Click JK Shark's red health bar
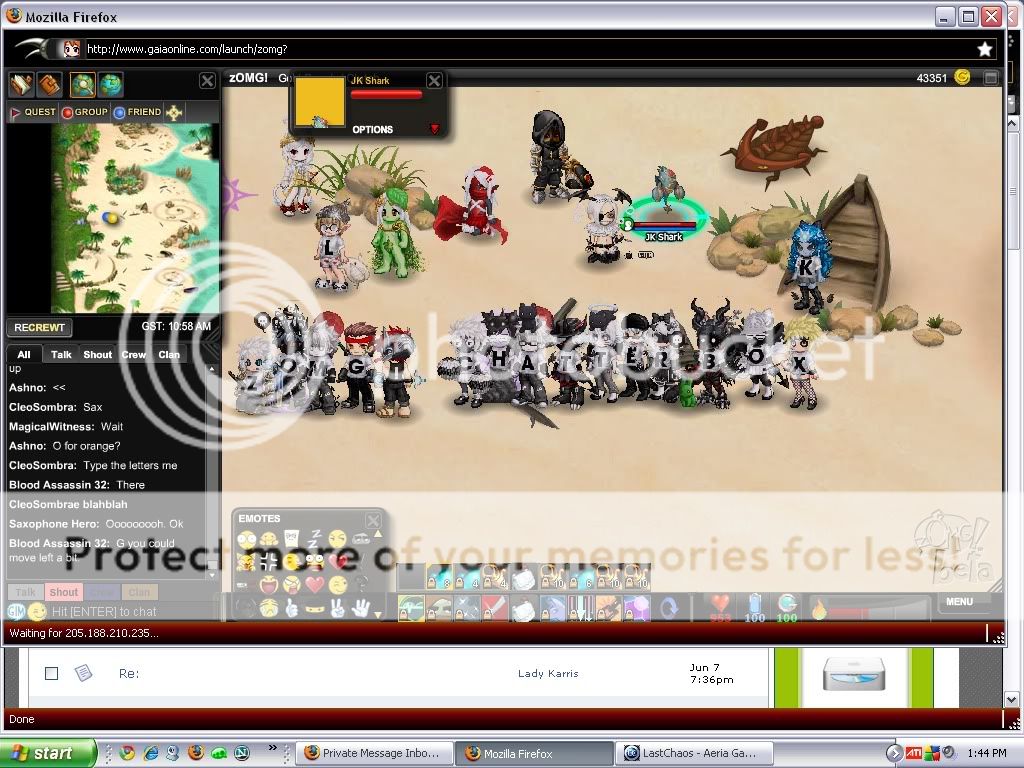 (x=386, y=95)
